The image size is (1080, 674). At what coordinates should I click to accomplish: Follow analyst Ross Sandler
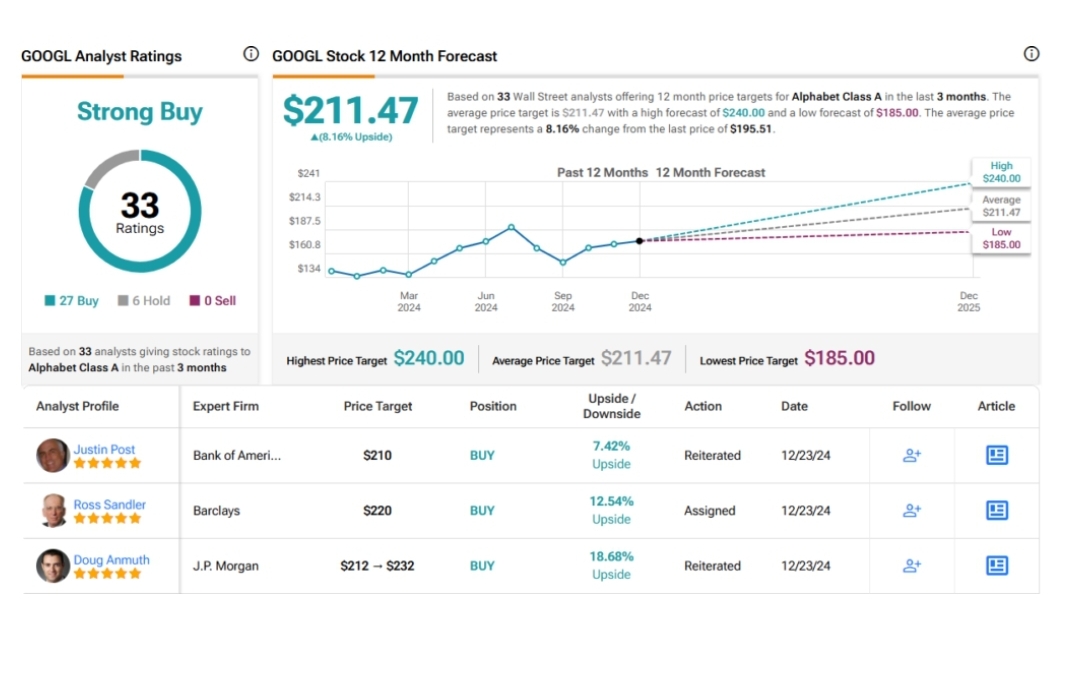(x=911, y=510)
